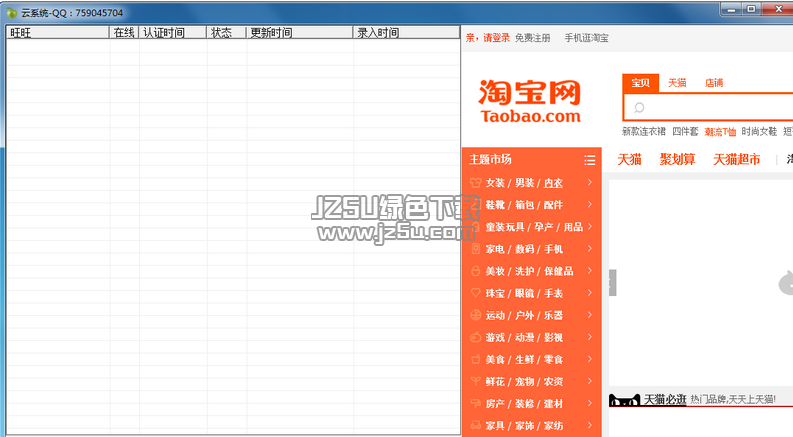The width and height of the screenshot is (793, 437).
Task: Open the 内衣 category link
Action: click(x=553, y=183)
